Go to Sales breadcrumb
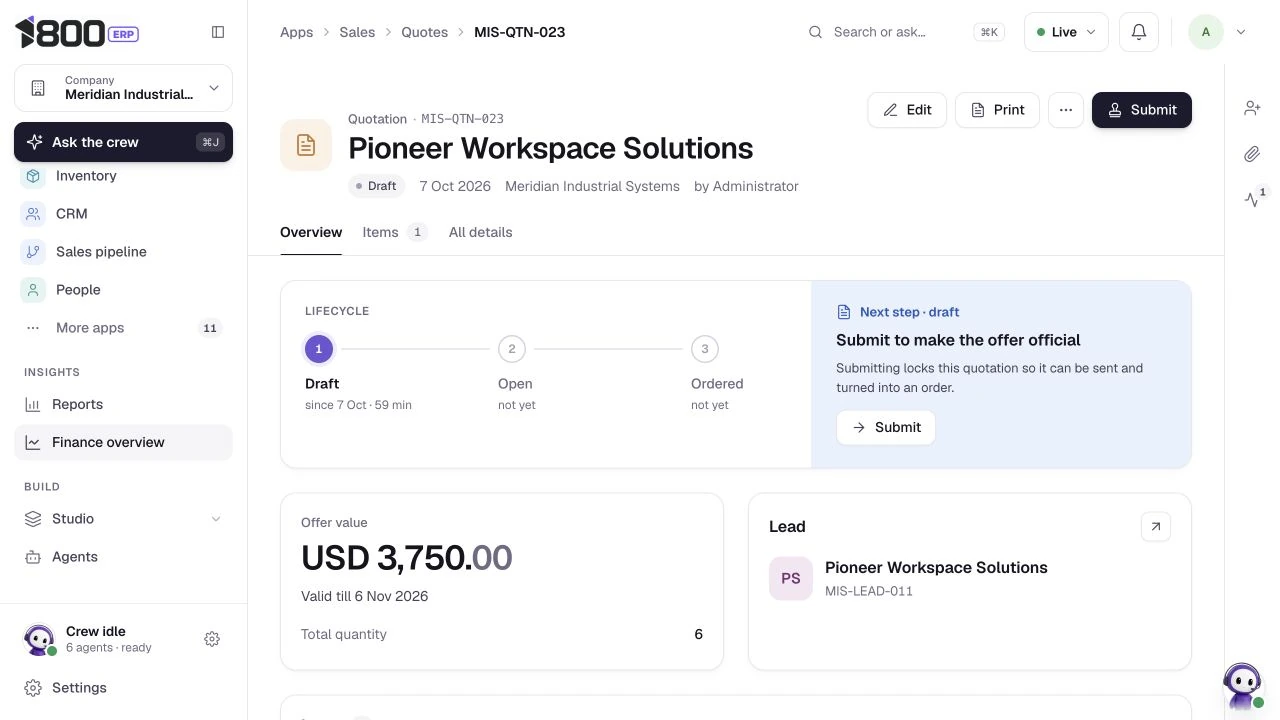This screenshot has width=1280, height=720. tap(357, 32)
